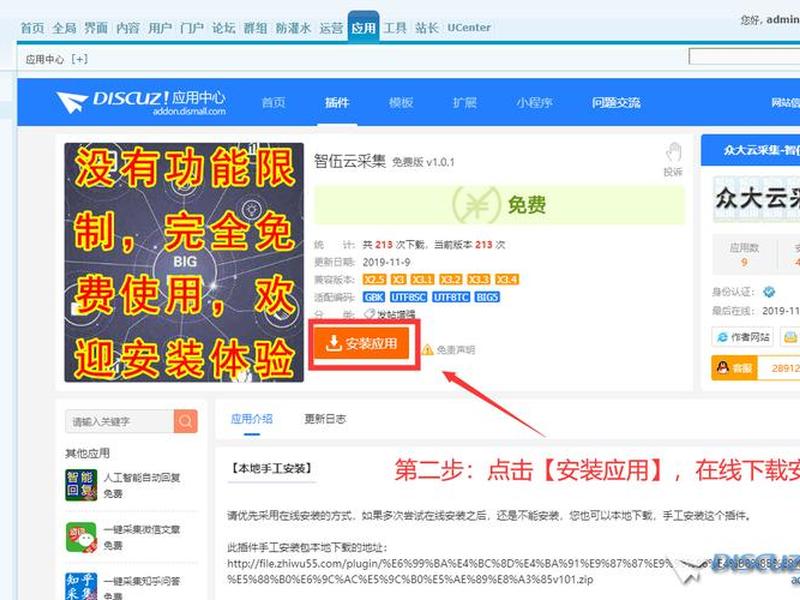
Task: Open the 界面 admin menu item
Action: [96, 28]
